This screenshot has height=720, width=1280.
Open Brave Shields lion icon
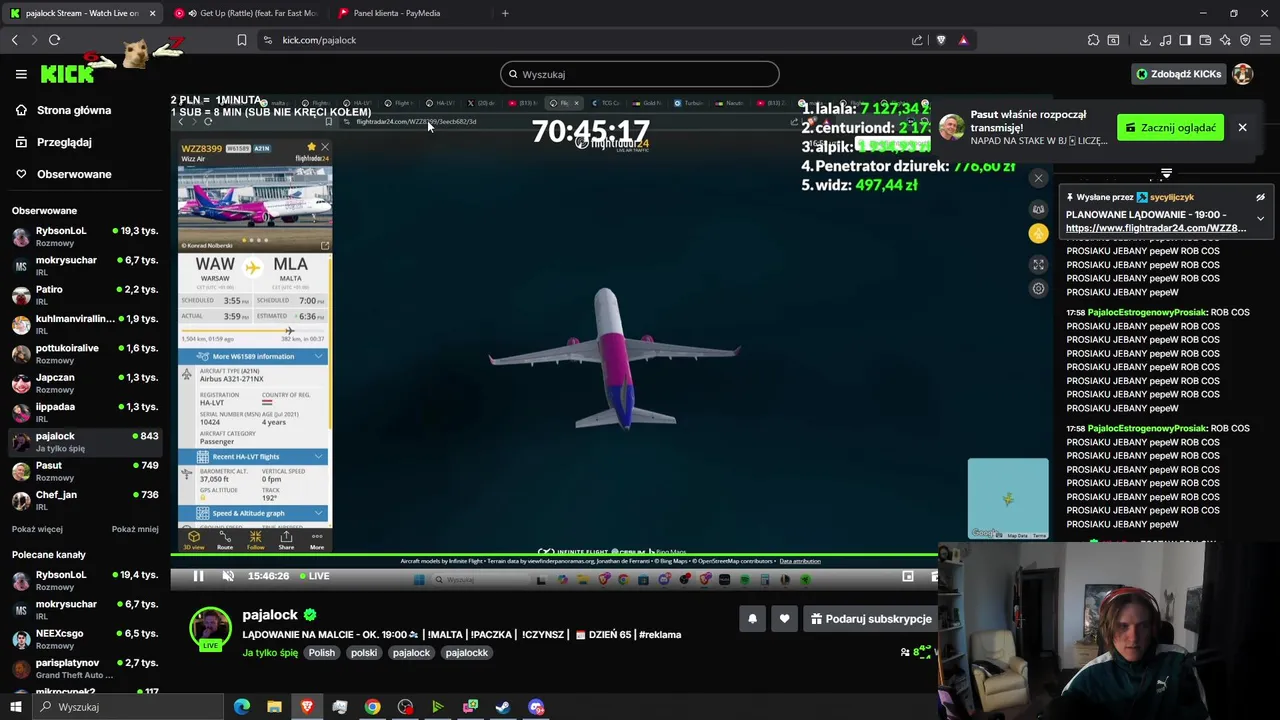click(x=940, y=40)
